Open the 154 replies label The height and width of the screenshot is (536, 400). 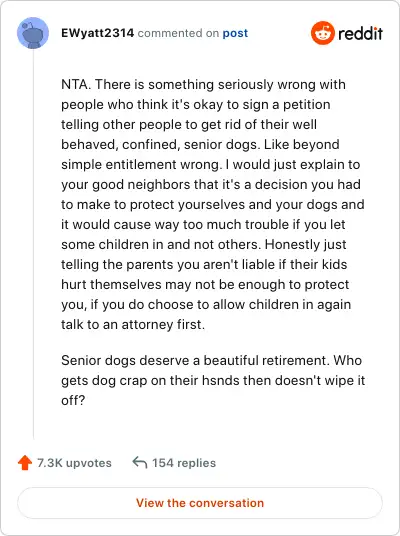coord(184,463)
